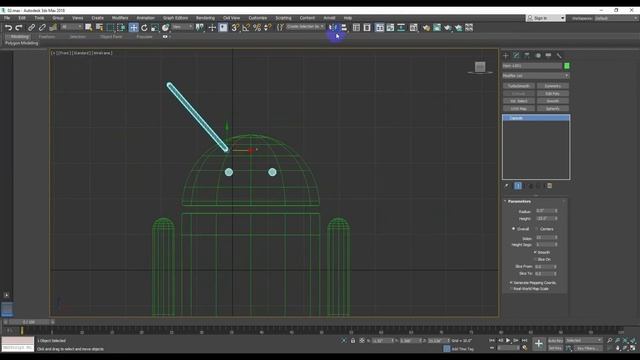Click the Redo arrow icon

pos(19,27)
